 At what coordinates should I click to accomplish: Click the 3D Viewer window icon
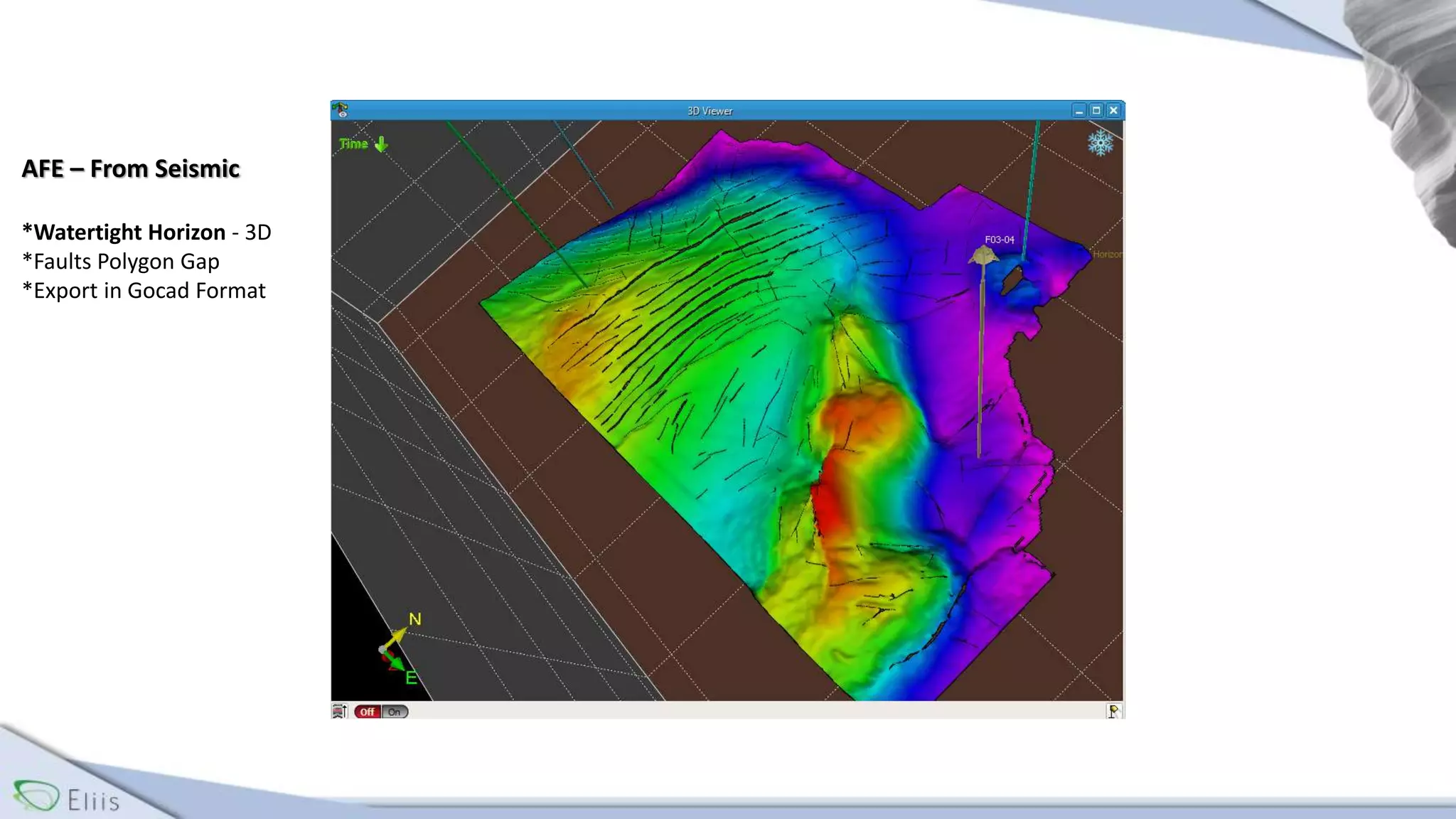click(341, 110)
